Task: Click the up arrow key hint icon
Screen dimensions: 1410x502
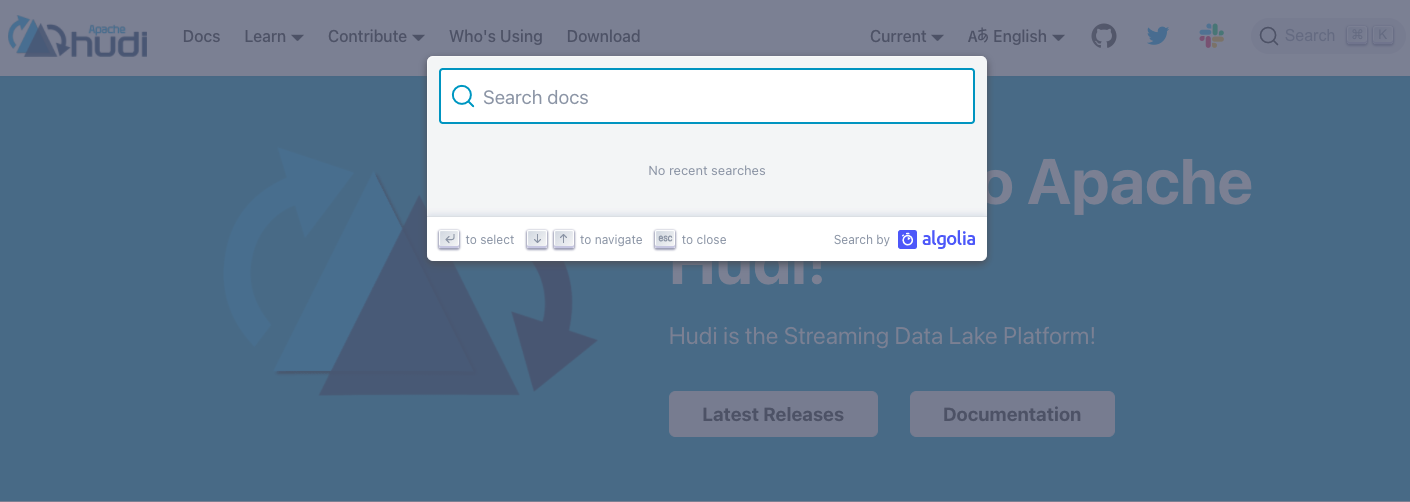Action: (x=564, y=239)
